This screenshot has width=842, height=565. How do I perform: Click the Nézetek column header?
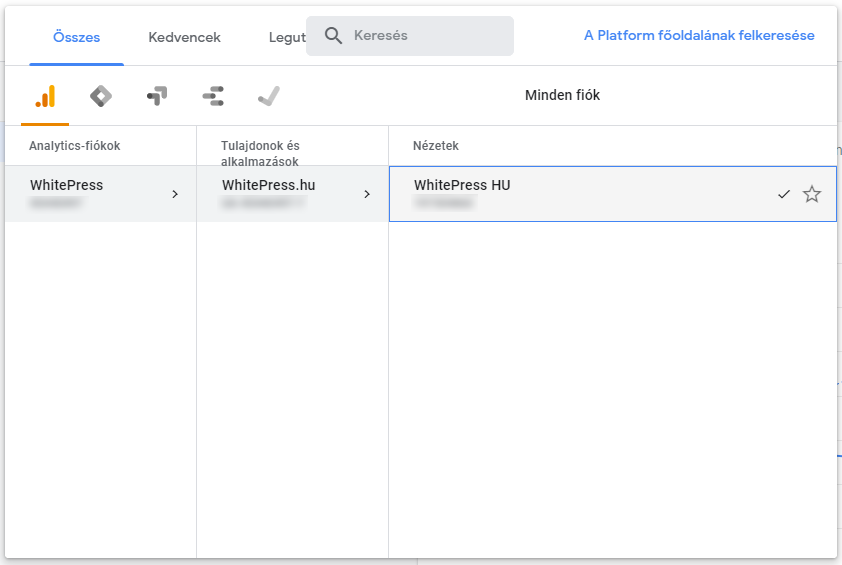(435, 146)
